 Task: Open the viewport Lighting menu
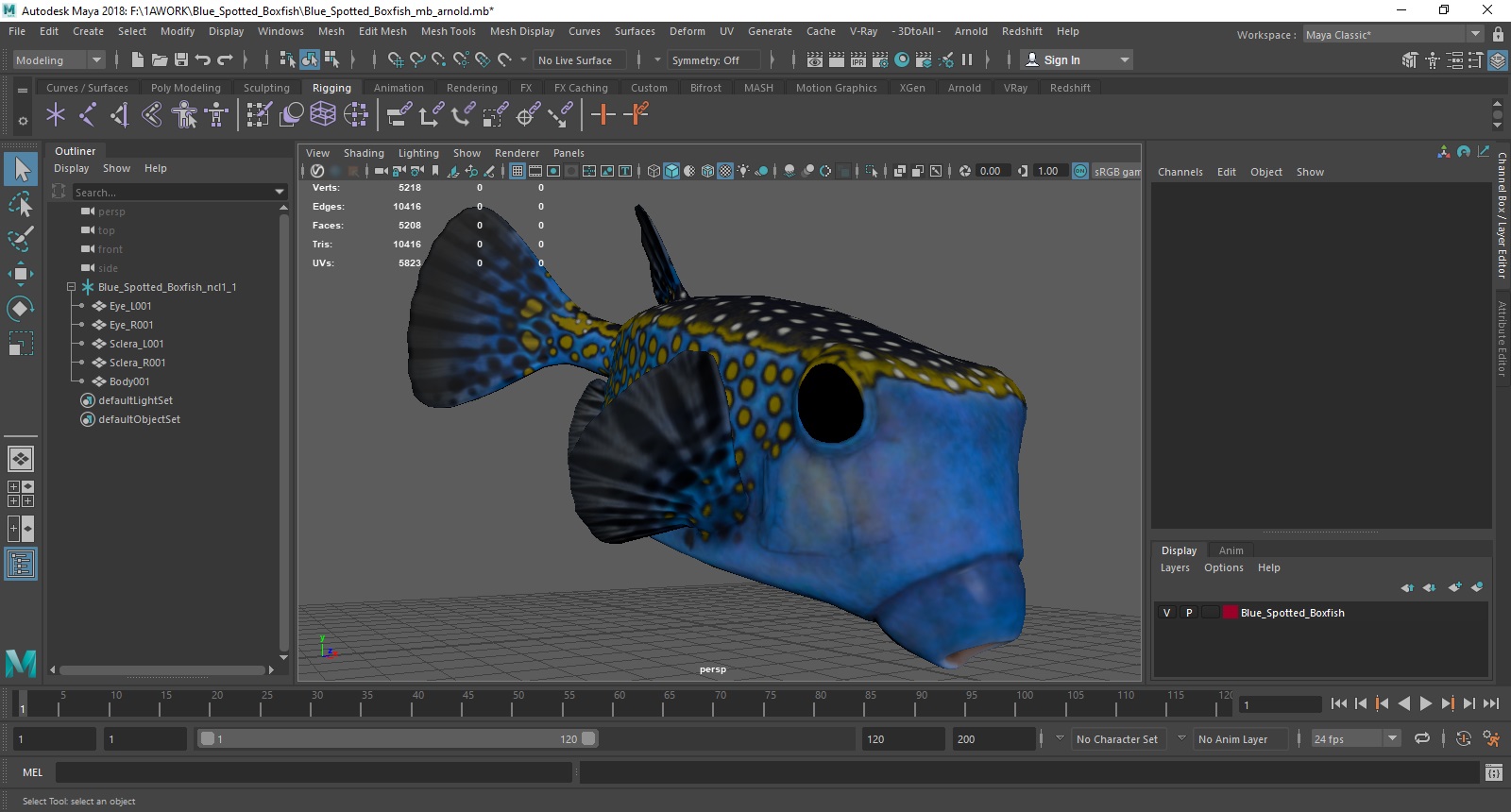418,153
